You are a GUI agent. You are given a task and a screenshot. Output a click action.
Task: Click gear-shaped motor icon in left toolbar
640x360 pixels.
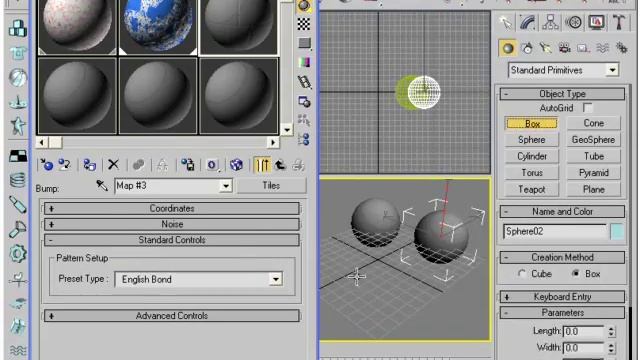point(18,253)
